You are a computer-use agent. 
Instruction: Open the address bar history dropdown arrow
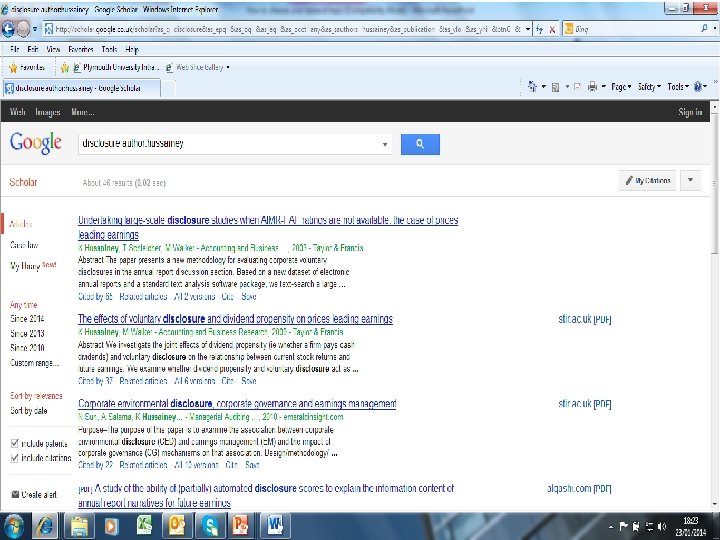click(x=528, y=29)
